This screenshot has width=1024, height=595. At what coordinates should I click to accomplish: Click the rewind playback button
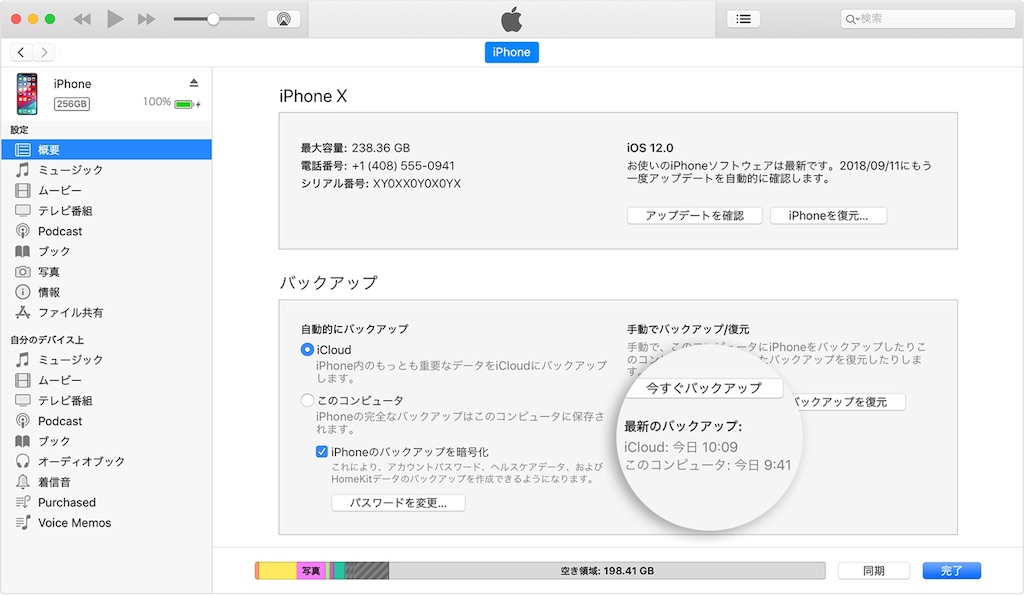click(x=82, y=19)
